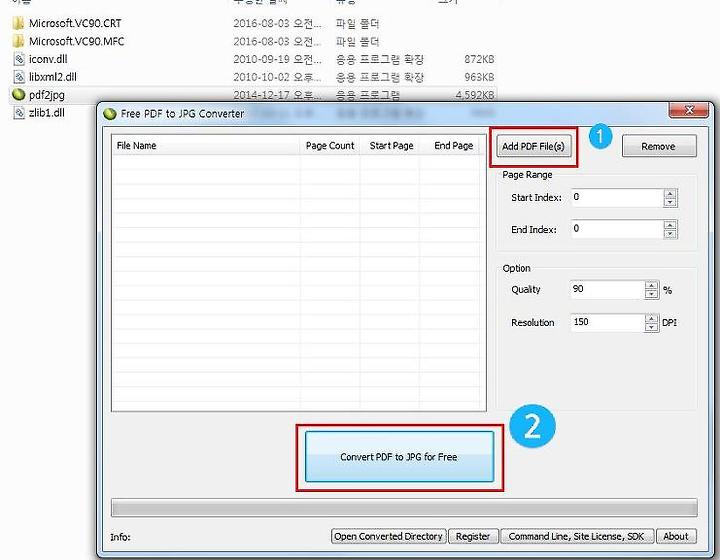Click the converter app icon in title bar
This screenshot has width=720, height=560.
point(110,114)
